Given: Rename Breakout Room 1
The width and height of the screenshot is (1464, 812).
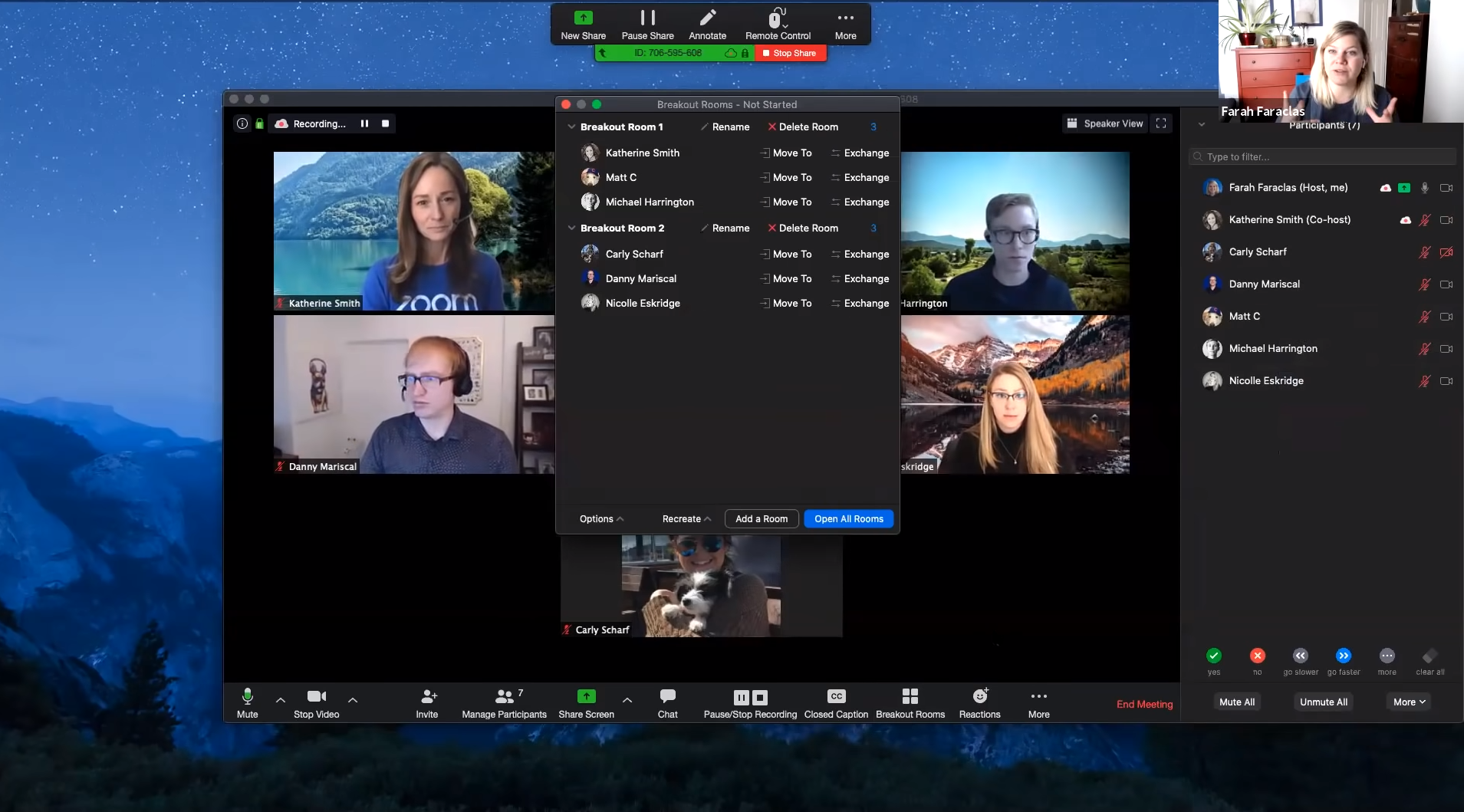Looking at the screenshot, I should [x=725, y=127].
